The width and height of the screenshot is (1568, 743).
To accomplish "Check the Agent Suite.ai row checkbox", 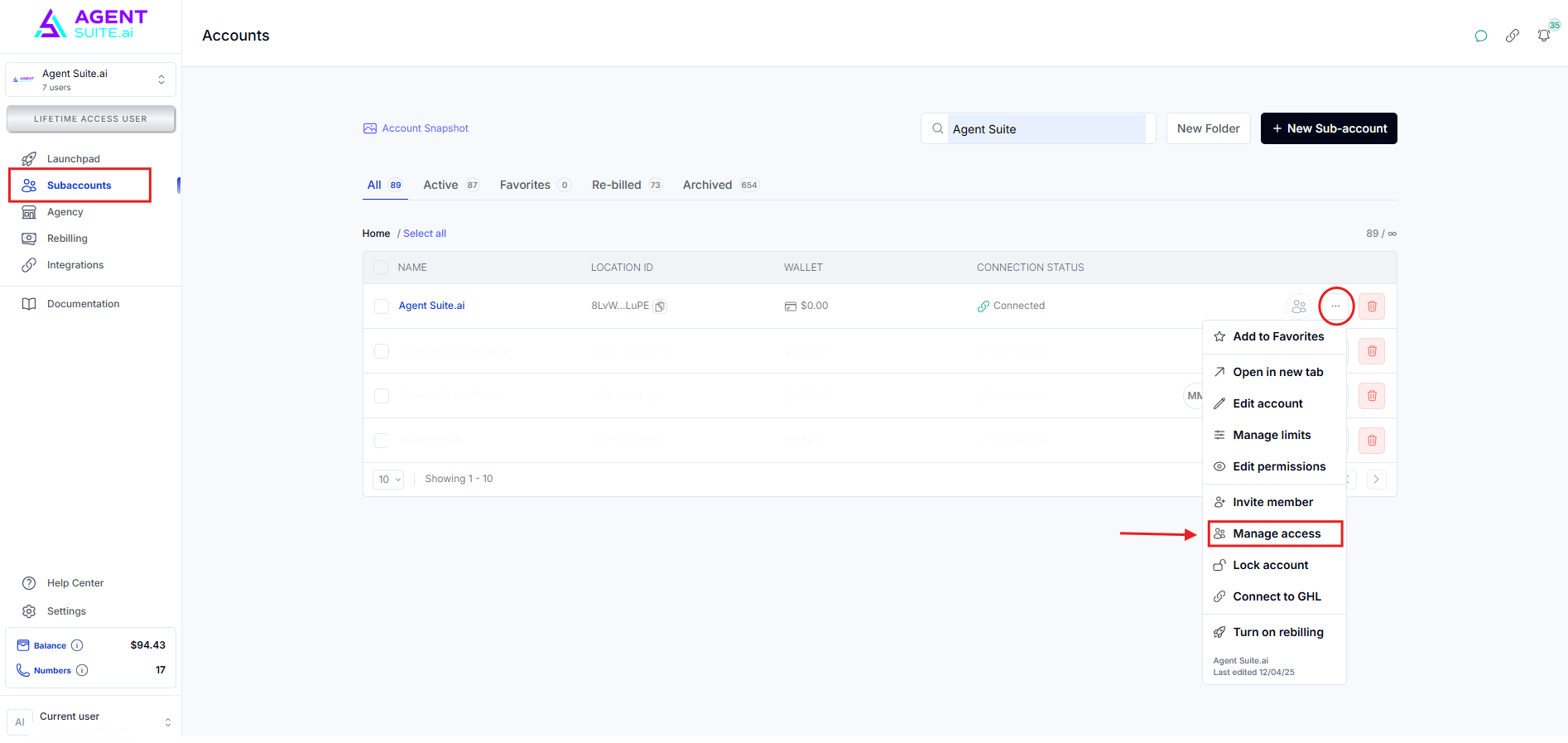I will coord(382,306).
